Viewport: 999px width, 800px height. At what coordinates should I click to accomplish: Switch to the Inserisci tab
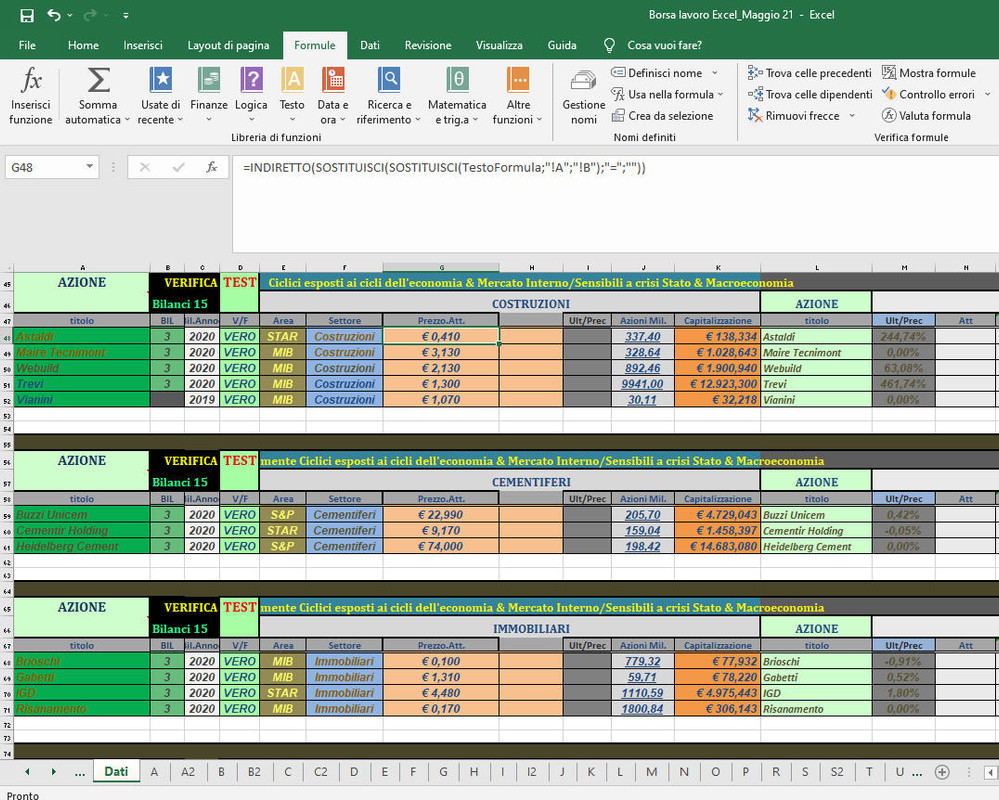(x=143, y=45)
